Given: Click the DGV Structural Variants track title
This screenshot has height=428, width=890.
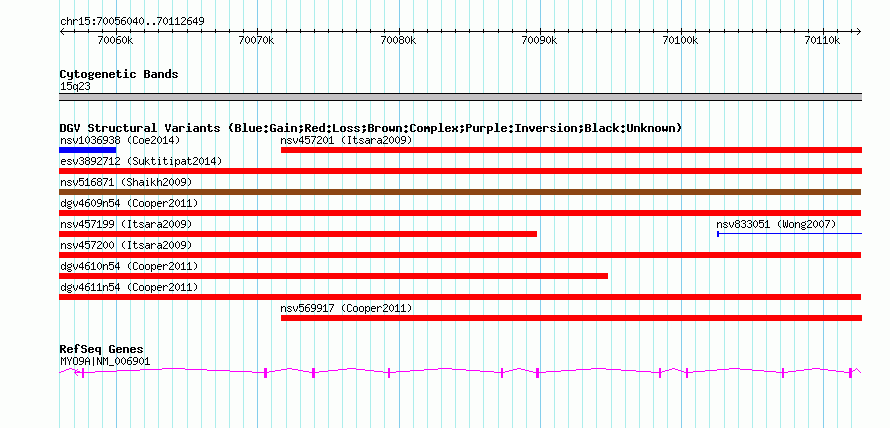Looking at the screenshot, I should tap(371, 128).
